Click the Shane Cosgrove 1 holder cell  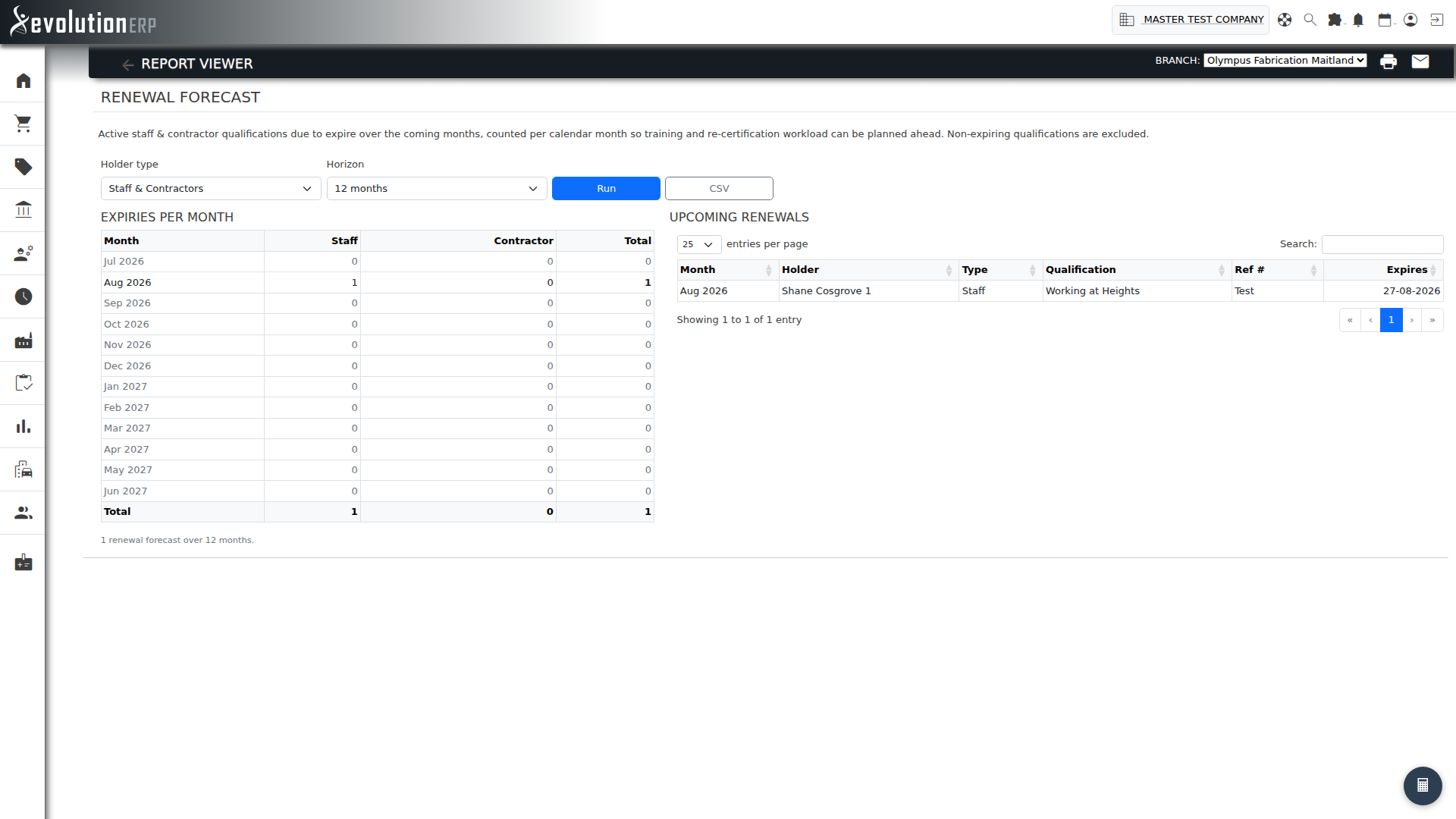click(869, 291)
